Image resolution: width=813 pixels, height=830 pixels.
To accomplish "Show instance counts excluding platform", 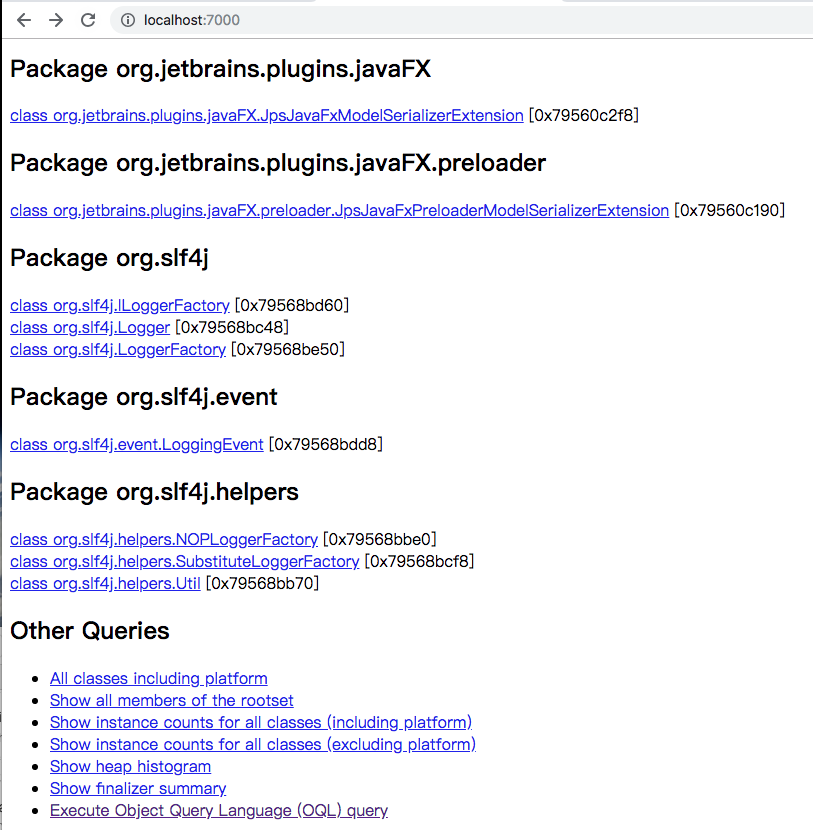I will [263, 744].
